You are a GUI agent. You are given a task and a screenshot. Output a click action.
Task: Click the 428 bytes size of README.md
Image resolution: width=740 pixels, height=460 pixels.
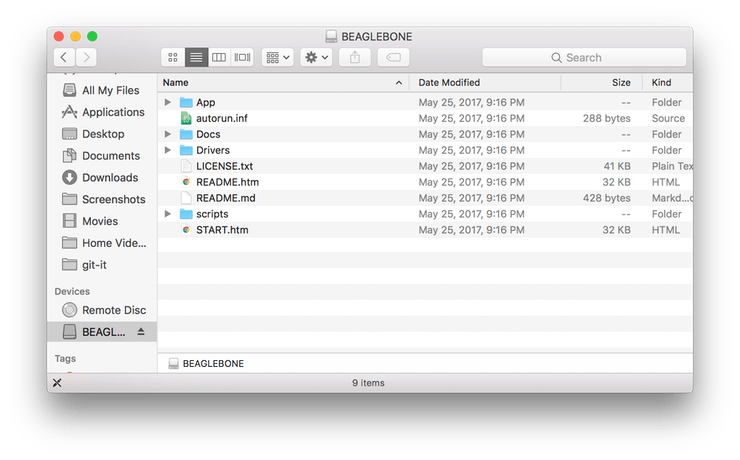click(x=606, y=198)
